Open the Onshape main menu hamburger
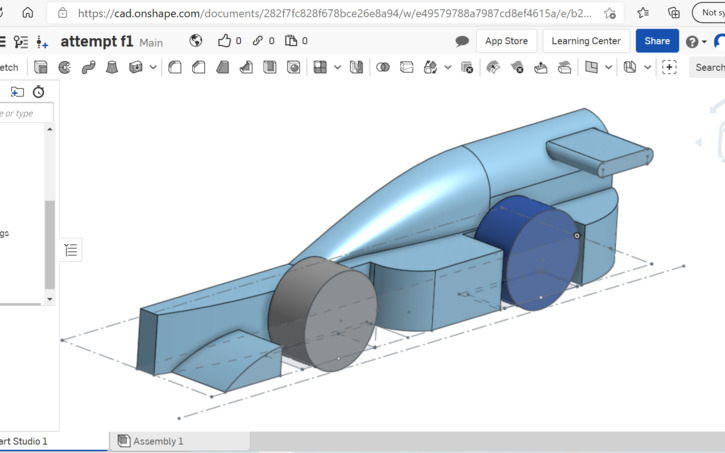 point(2,42)
